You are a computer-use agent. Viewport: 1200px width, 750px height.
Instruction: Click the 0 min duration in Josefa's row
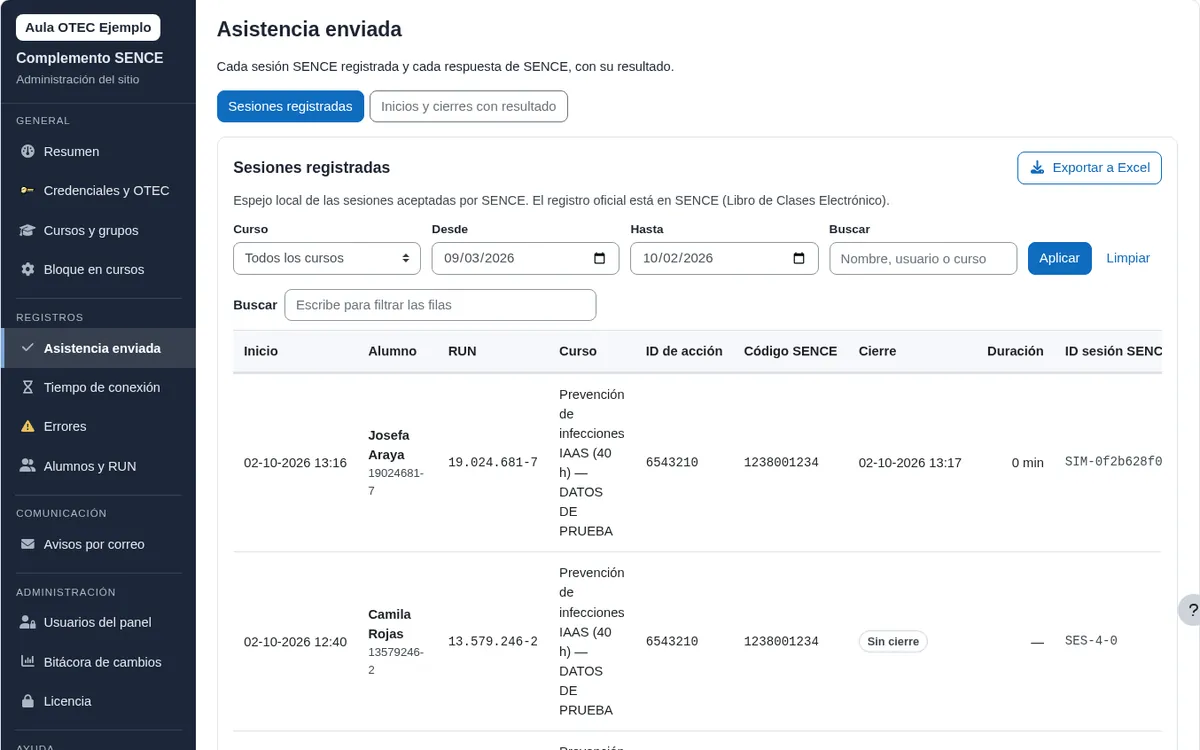point(1027,463)
